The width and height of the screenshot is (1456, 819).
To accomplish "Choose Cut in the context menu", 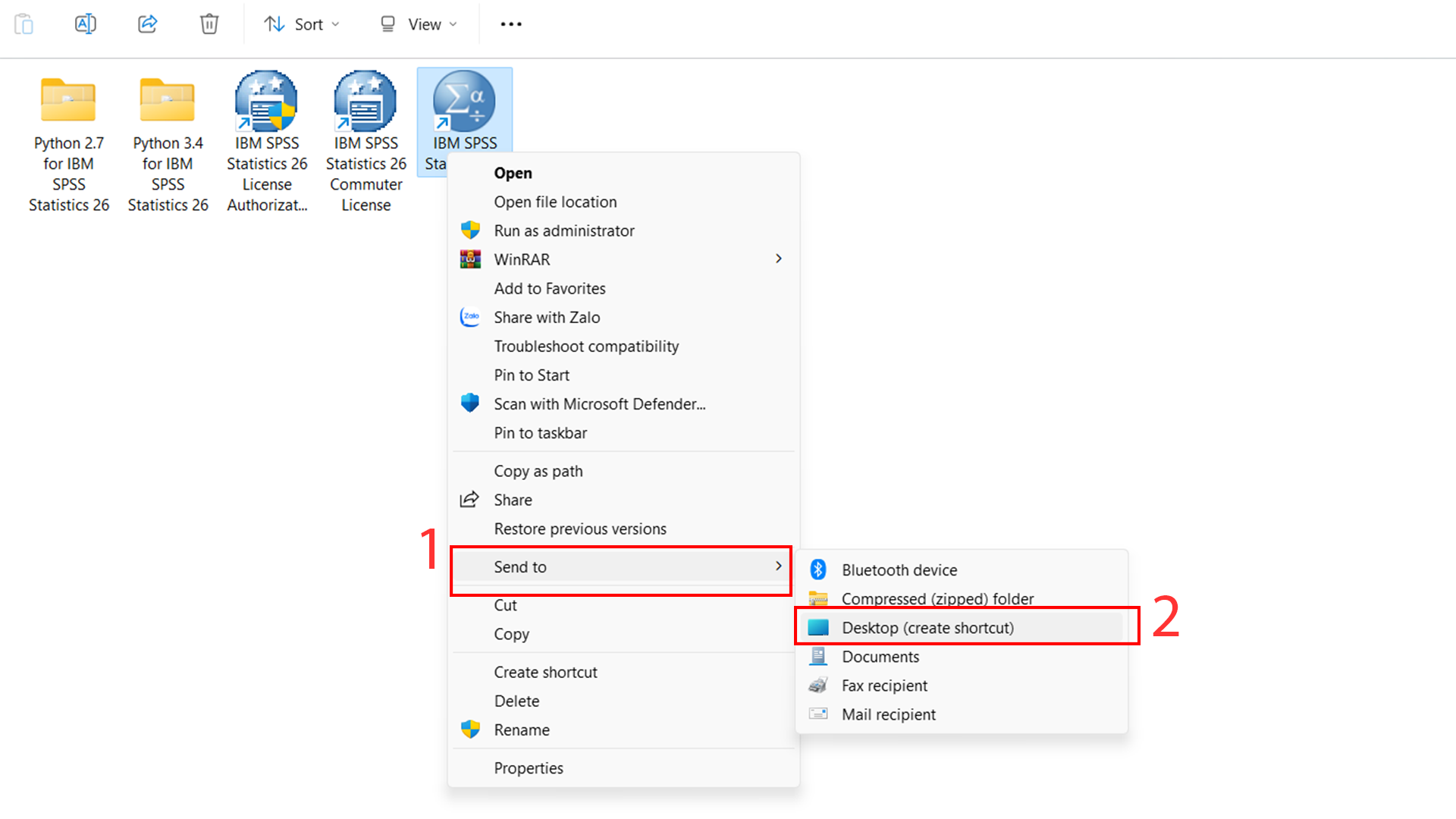I will click(623, 605).
